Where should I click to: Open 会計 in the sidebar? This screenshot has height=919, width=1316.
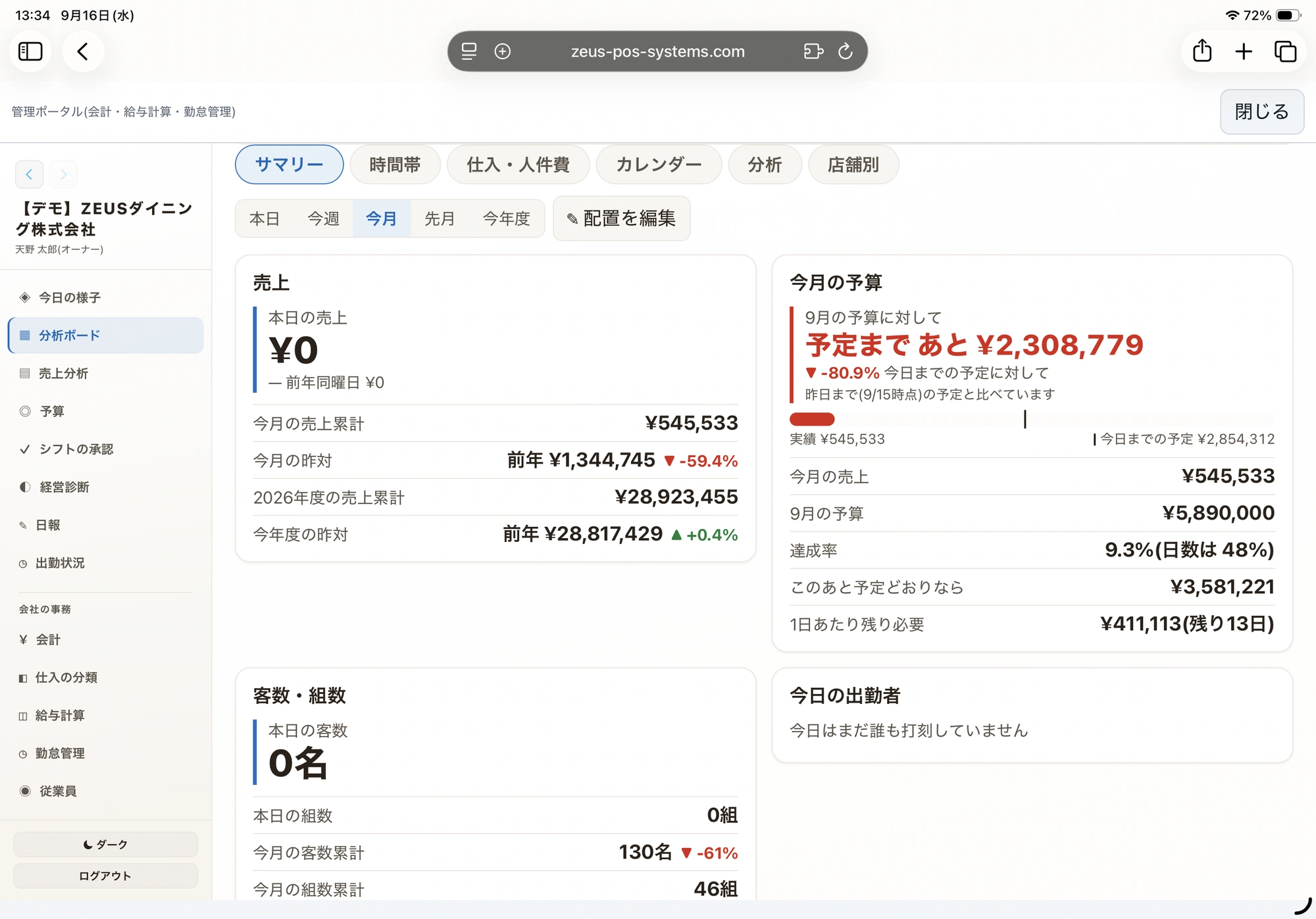105,639
